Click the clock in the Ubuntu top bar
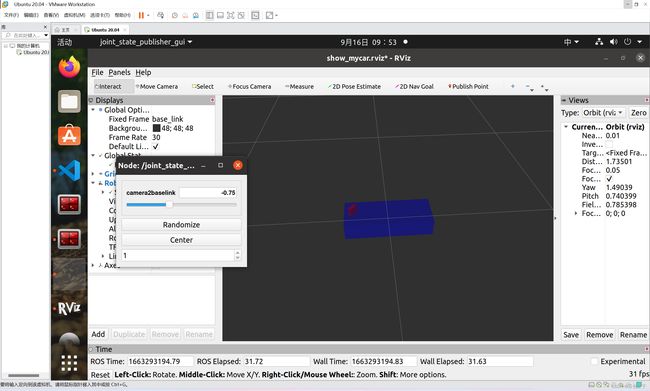Image resolution: width=650 pixels, height=391 pixels. [369, 42]
